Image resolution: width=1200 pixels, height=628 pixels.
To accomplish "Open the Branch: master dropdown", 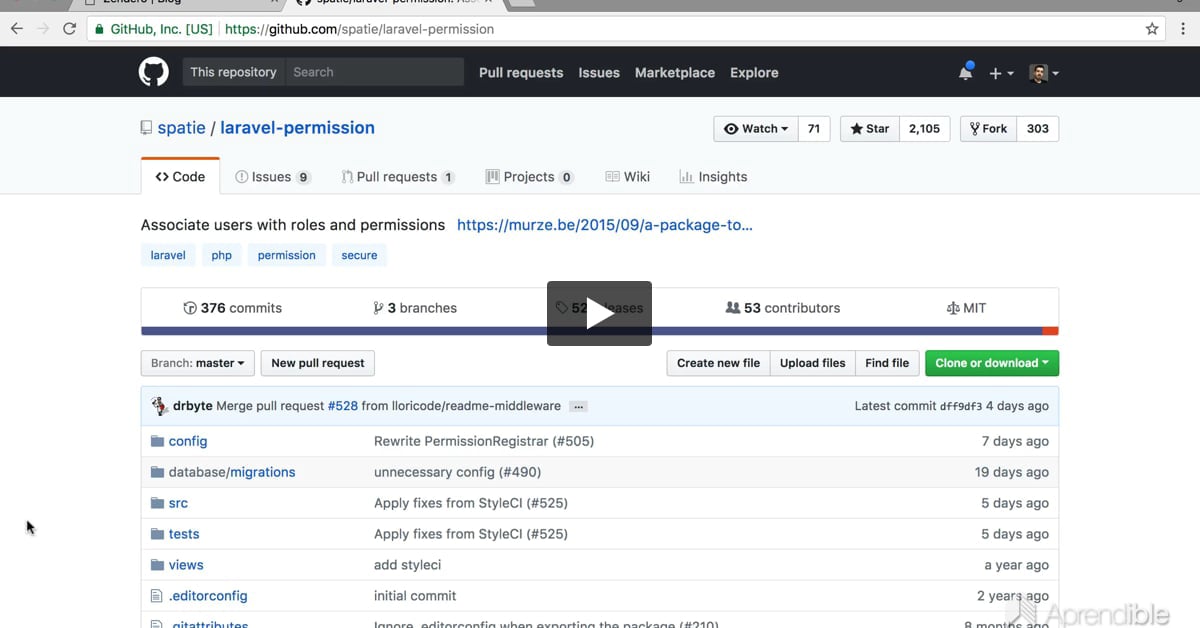I will coord(198,363).
